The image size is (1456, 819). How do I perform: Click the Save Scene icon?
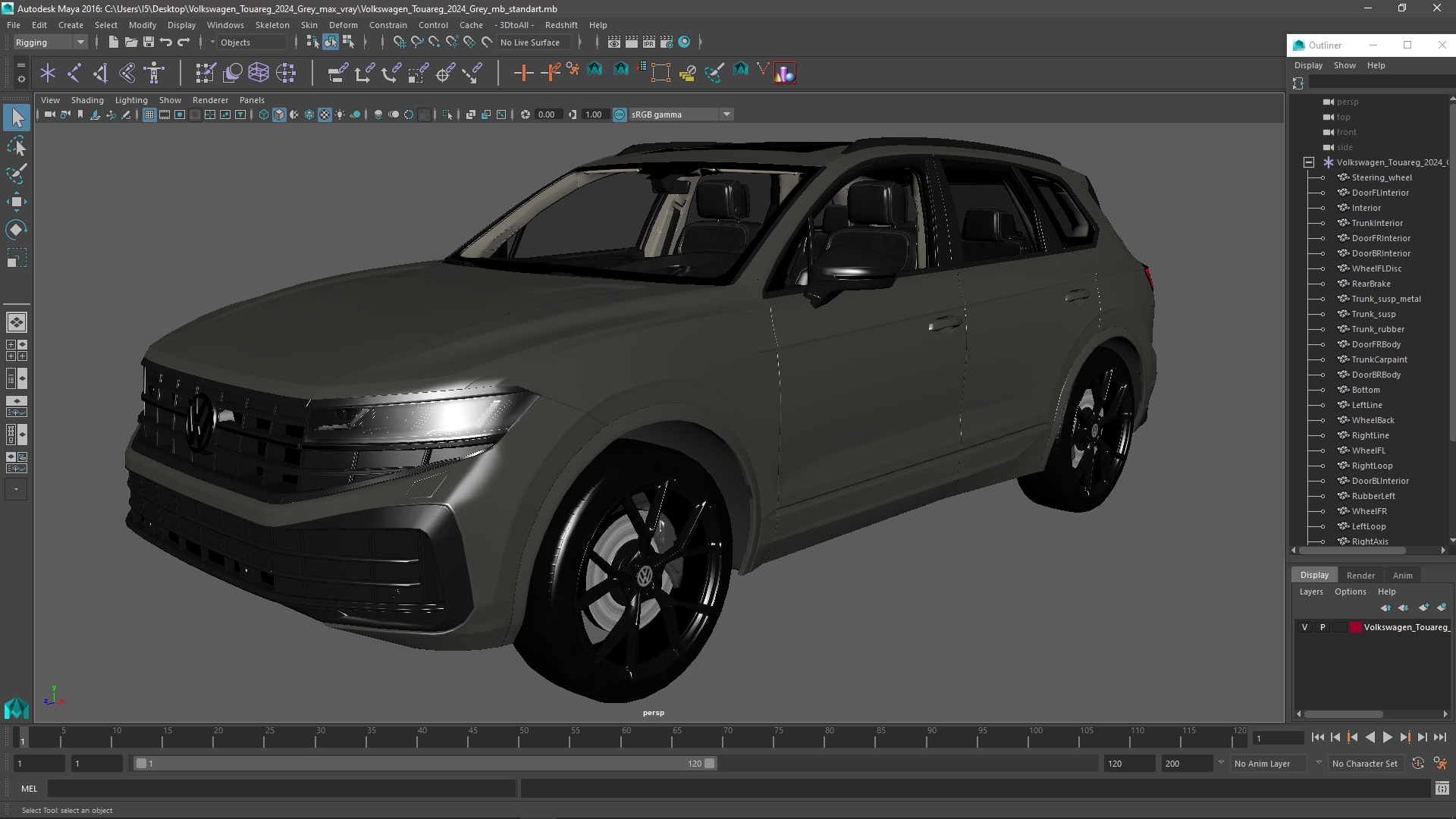click(149, 42)
